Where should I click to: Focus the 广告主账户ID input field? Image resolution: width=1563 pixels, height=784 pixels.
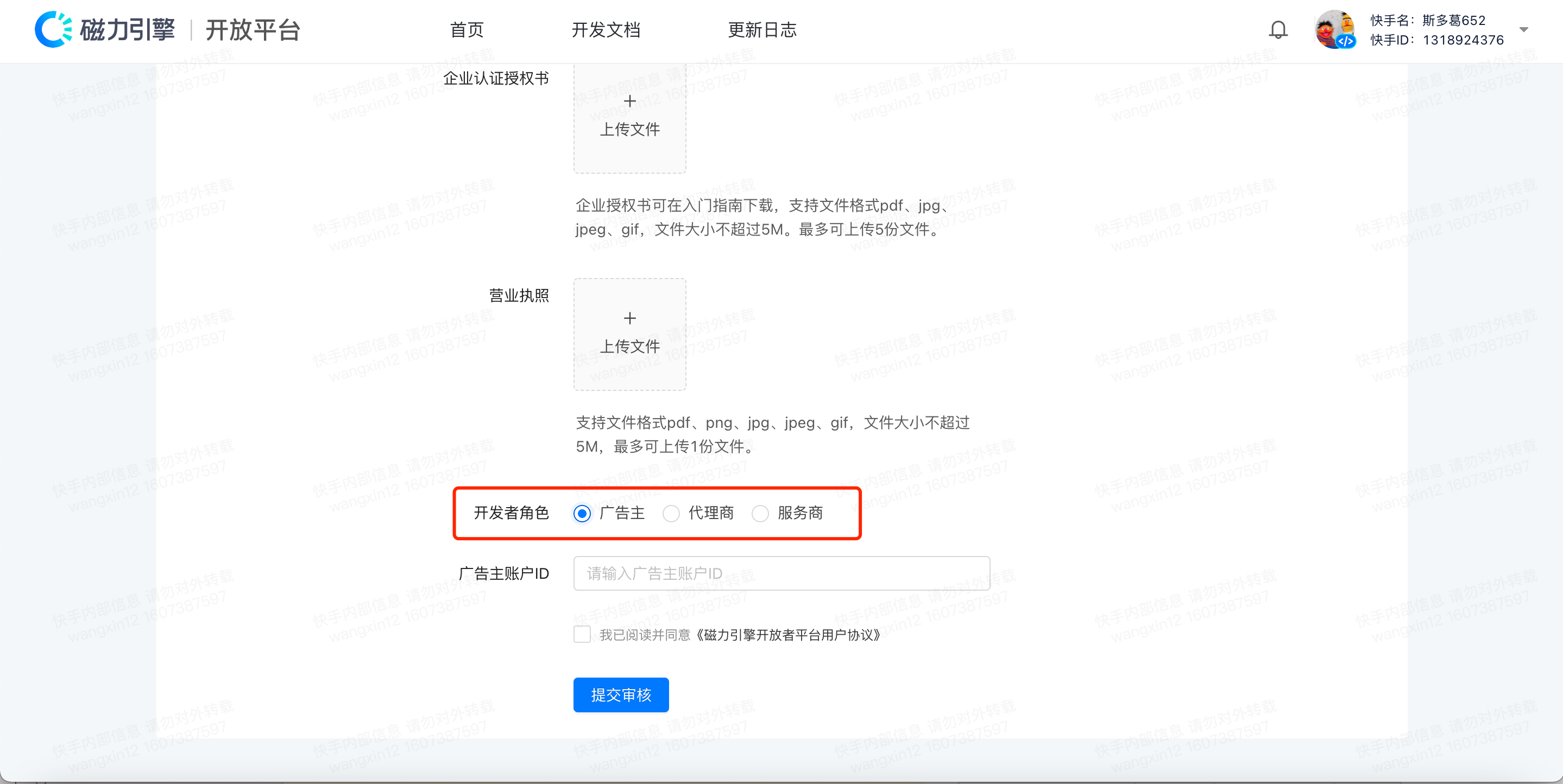pos(781,573)
